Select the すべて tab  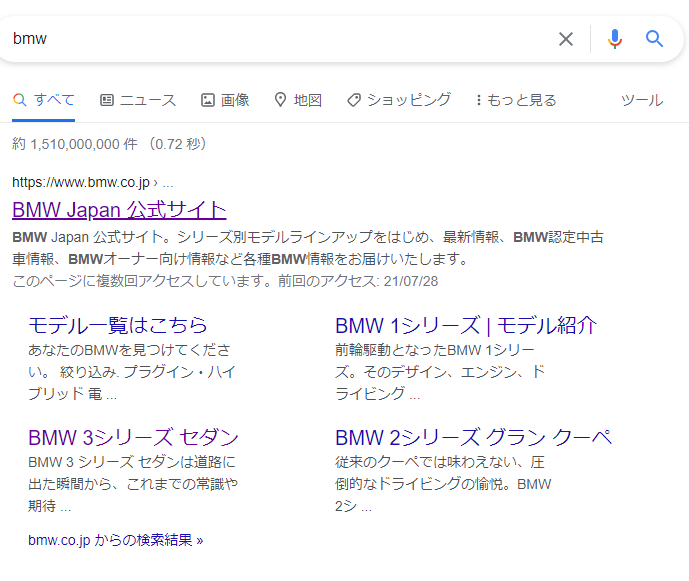click(x=44, y=100)
